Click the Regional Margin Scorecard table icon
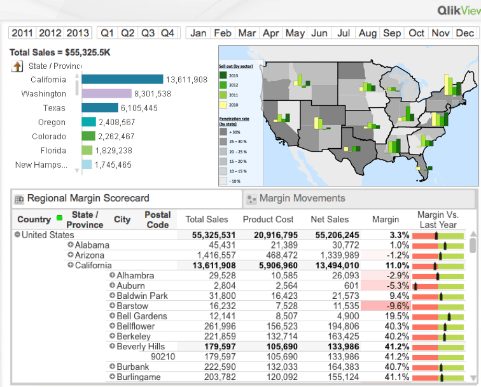Image resolution: width=481 pixels, height=387 pixels. [x=19, y=199]
